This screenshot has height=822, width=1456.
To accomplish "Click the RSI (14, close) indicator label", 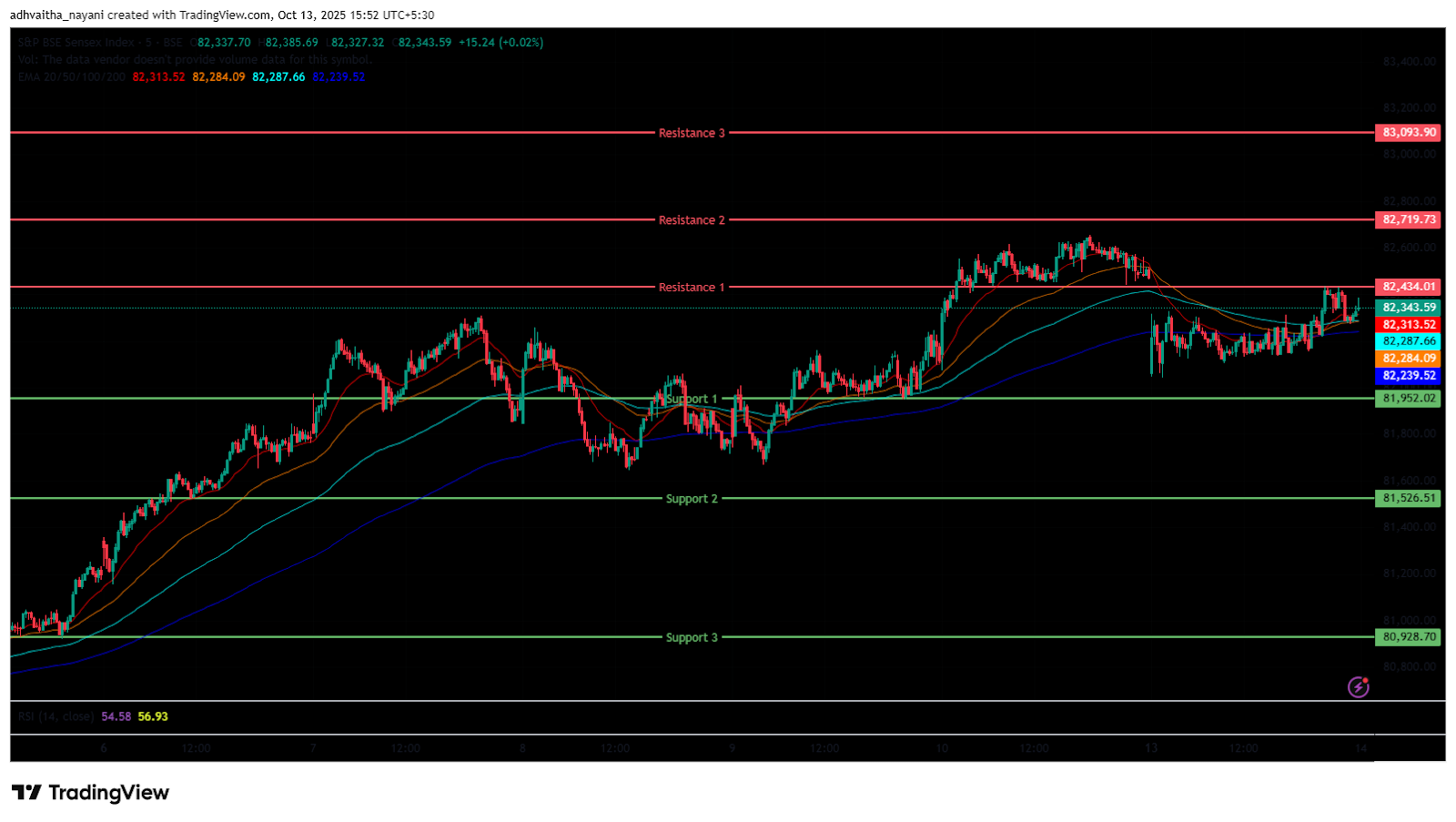I will 56,717.
